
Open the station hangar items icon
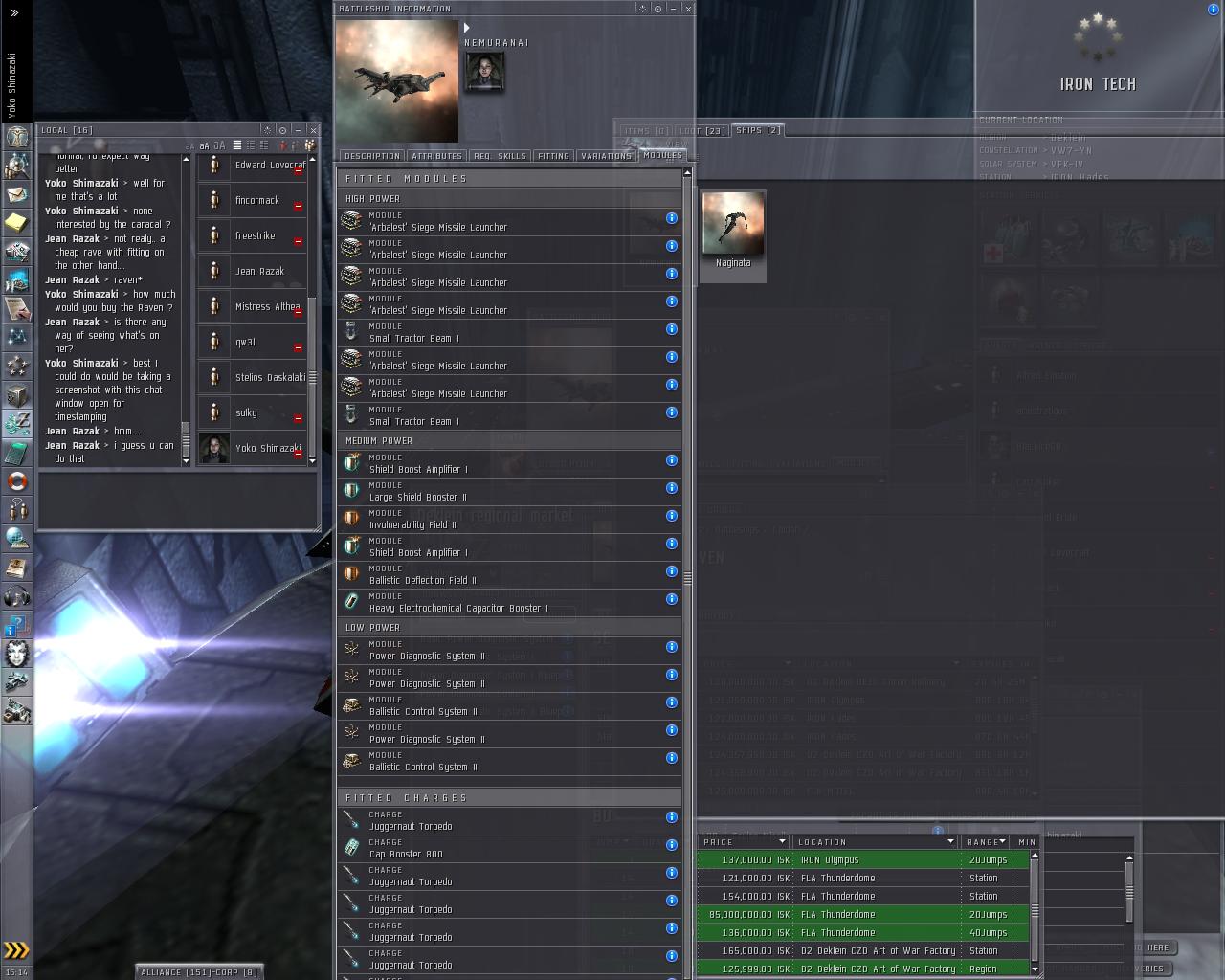[16, 711]
